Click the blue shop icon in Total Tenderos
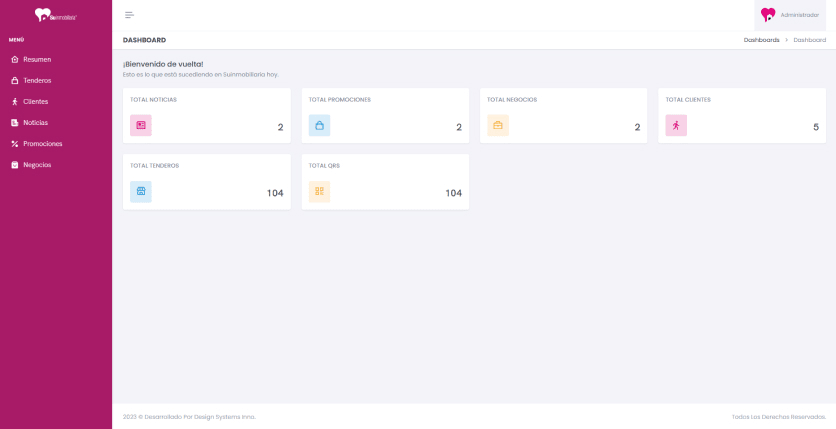 [x=141, y=191]
